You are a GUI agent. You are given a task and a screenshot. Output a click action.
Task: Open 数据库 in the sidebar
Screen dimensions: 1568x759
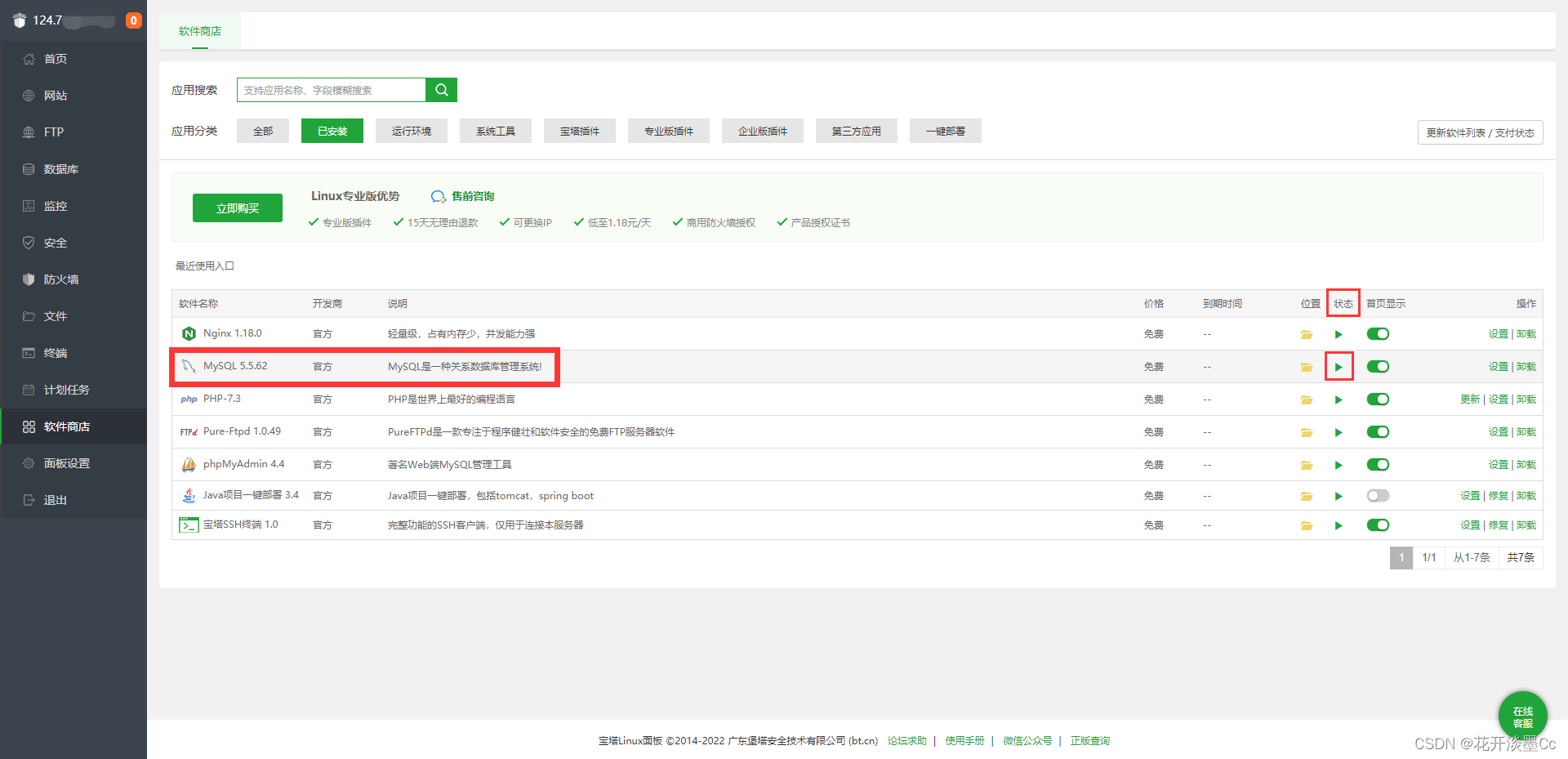[x=73, y=169]
